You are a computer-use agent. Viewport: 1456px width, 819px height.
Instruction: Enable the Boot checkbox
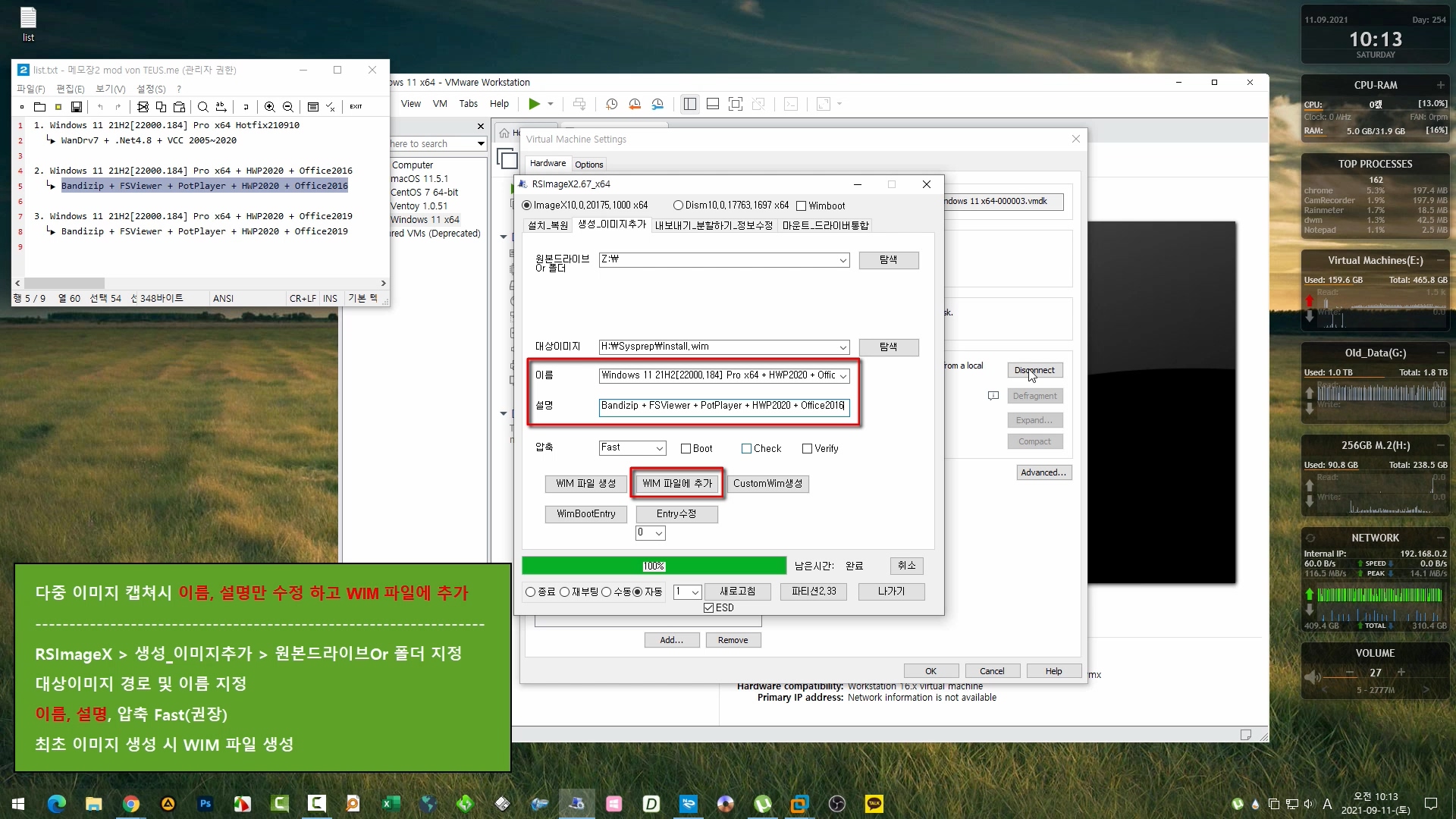686,449
